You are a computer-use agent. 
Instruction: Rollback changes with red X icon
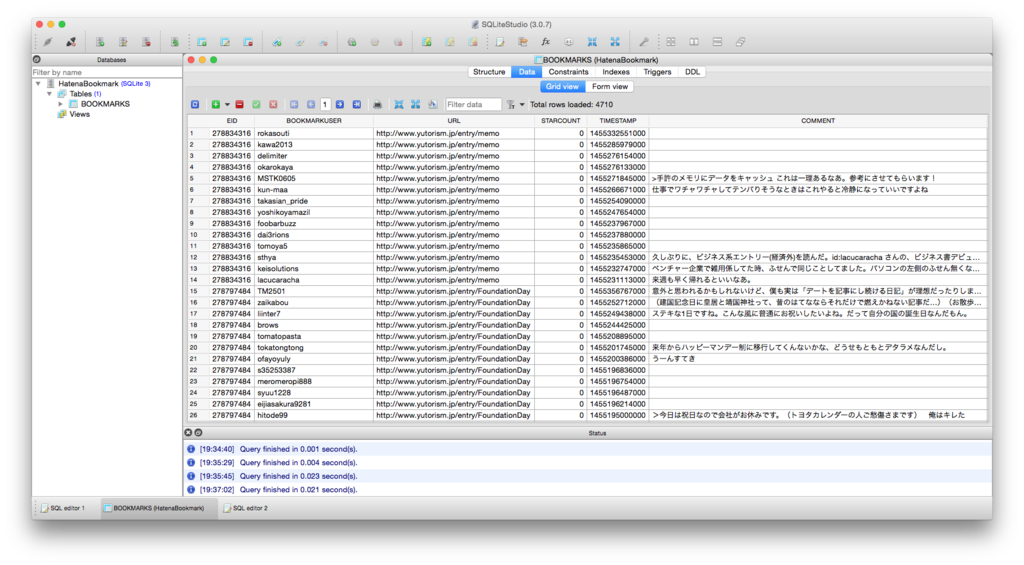pyautogui.click(x=274, y=105)
